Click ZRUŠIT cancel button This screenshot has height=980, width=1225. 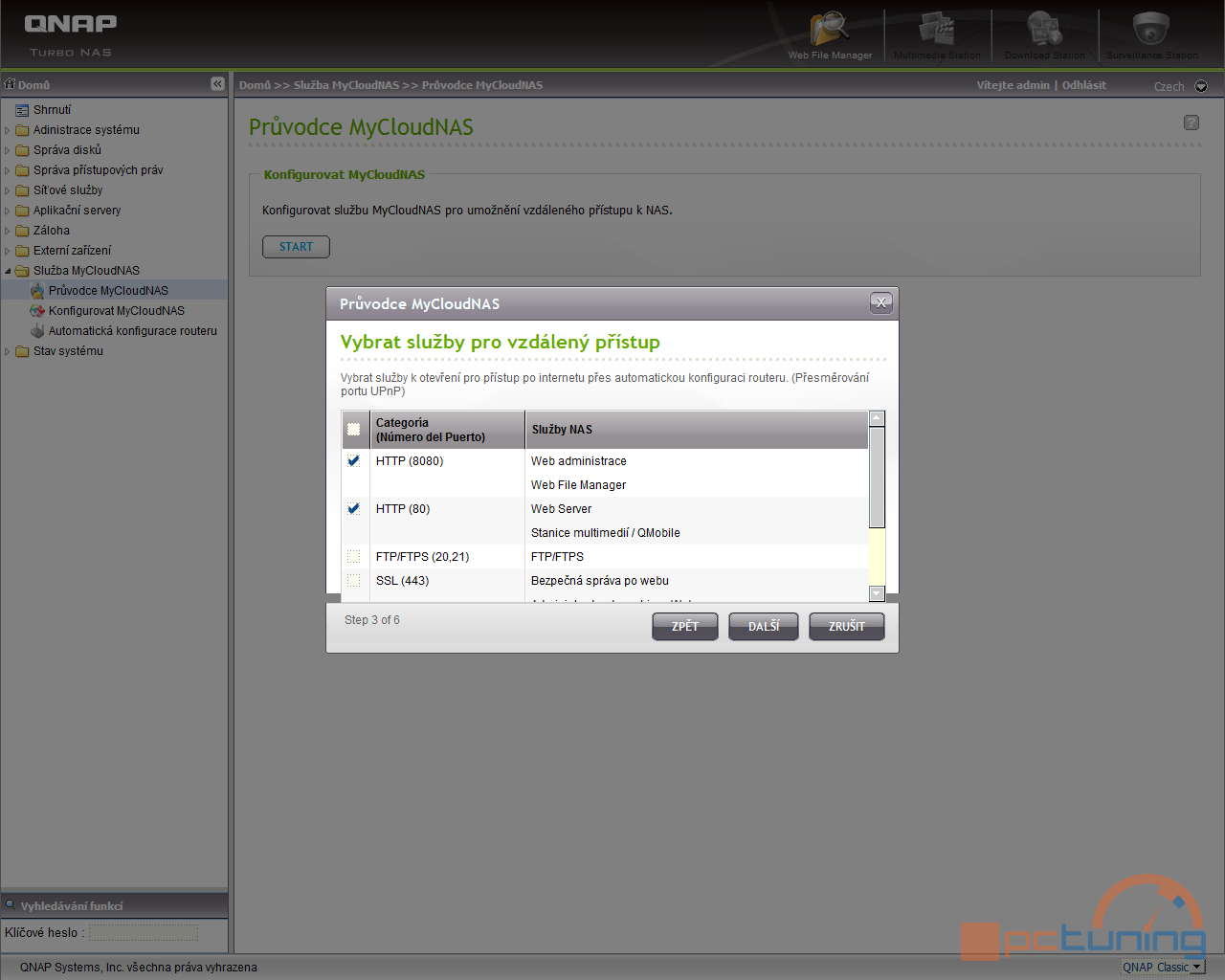pos(847,626)
